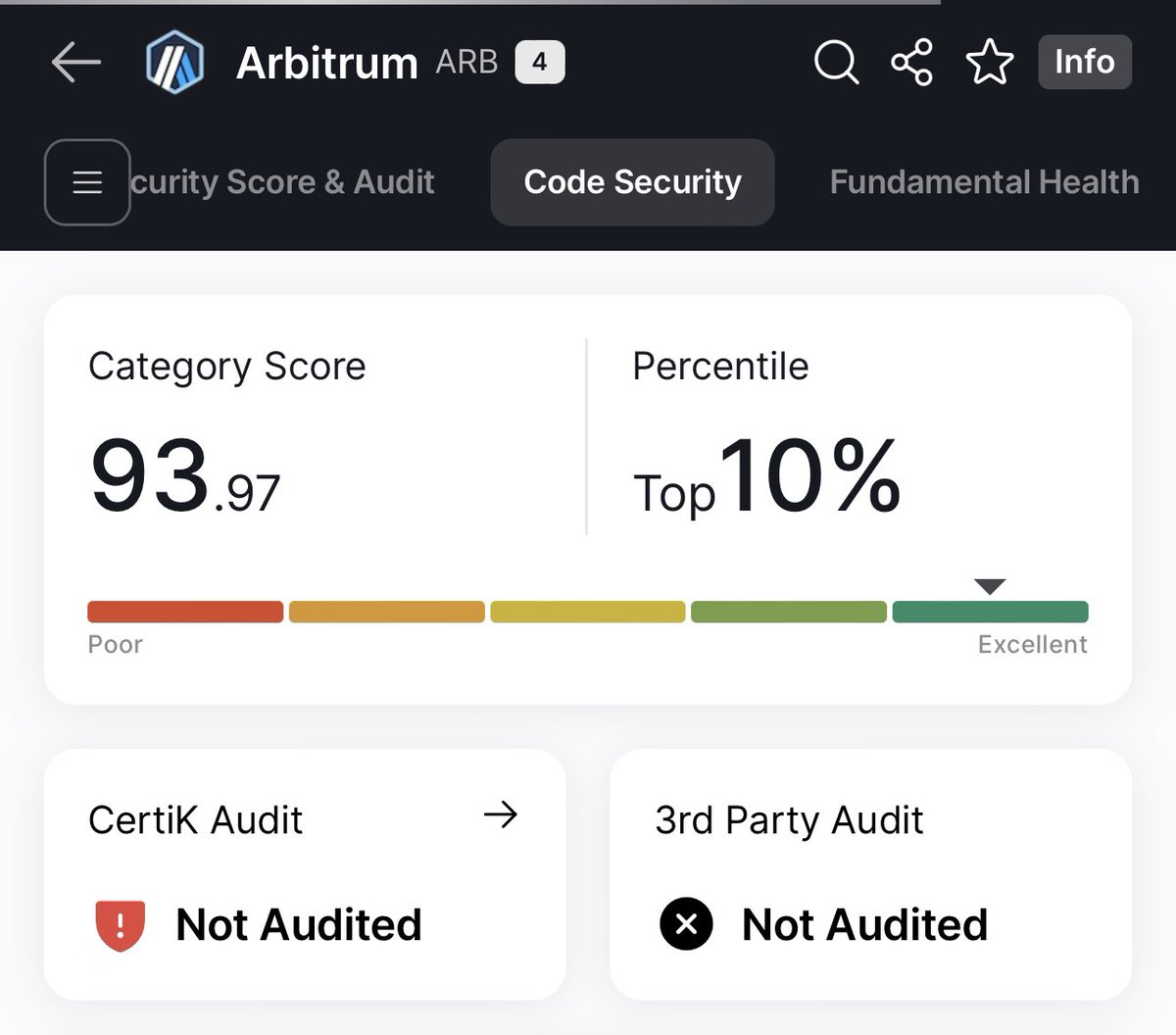Image resolution: width=1176 pixels, height=1035 pixels.
Task: Click the Info button
Action: [x=1085, y=62]
